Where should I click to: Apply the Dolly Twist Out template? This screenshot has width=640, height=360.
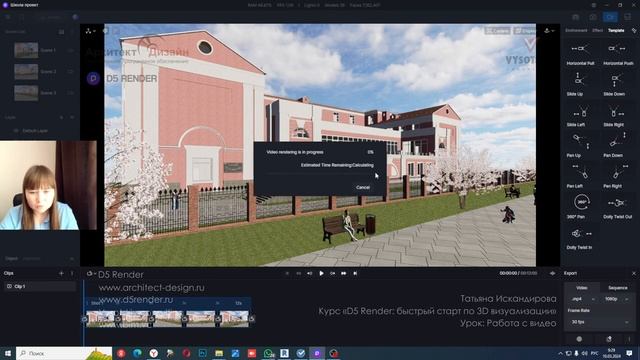point(618,207)
